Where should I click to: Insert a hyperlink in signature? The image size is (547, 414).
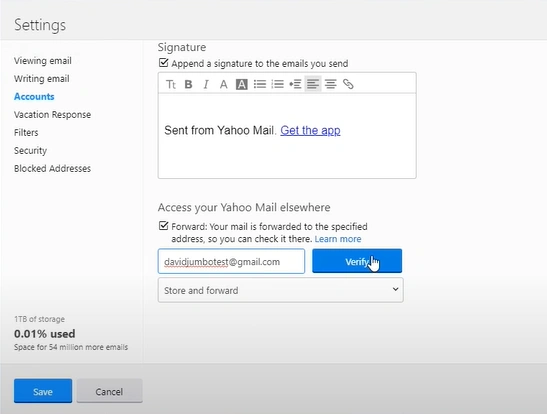[x=348, y=84]
